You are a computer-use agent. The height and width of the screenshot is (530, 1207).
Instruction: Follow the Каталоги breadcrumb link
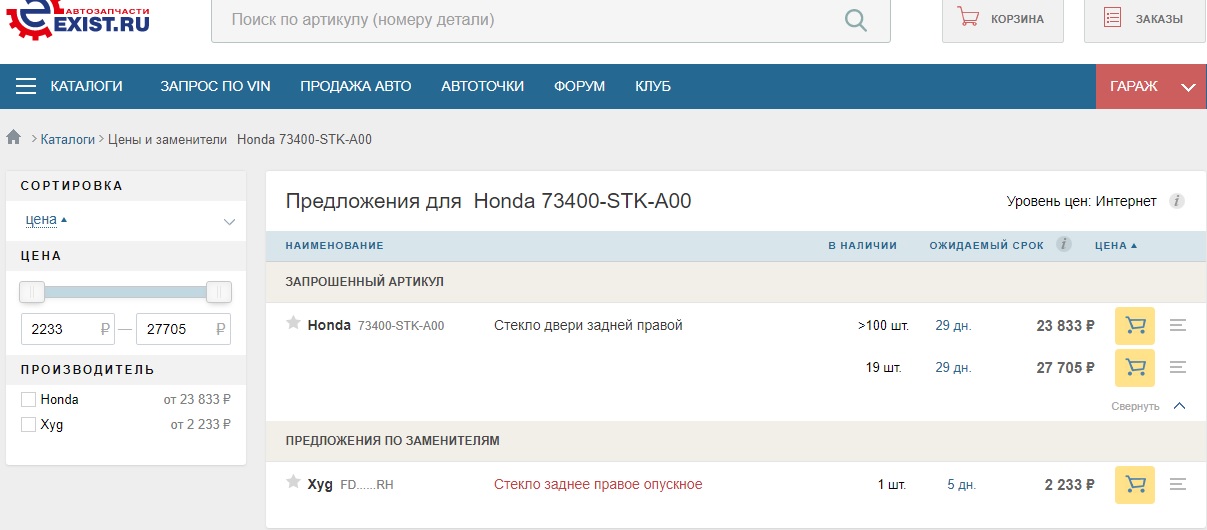point(68,139)
